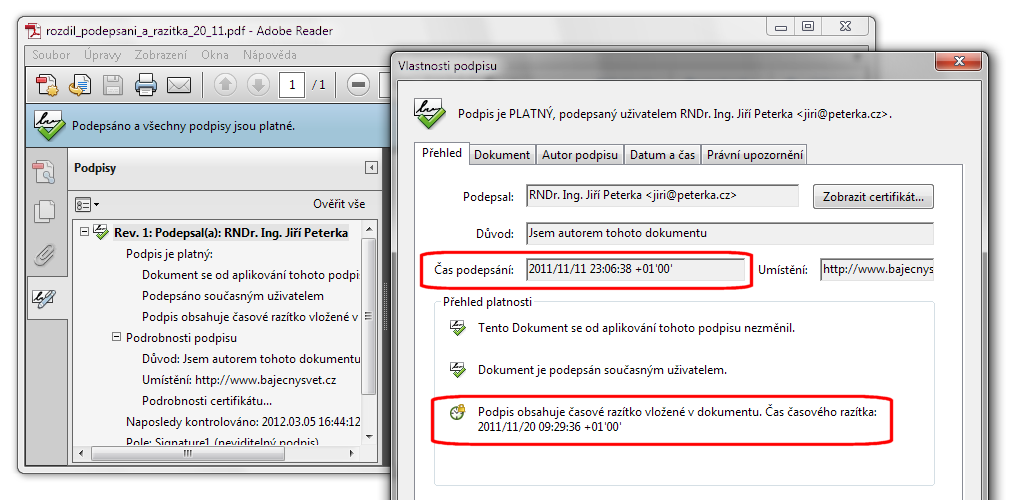The image size is (1020, 500).
Task: Select 'Podpis je platný:' tree row
Action: click(x=170, y=254)
